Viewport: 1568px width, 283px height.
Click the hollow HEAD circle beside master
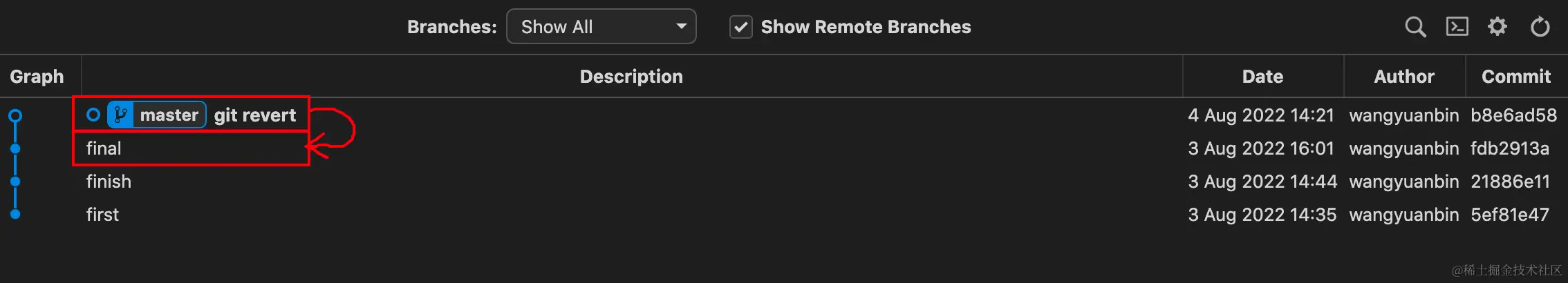point(93,115)
